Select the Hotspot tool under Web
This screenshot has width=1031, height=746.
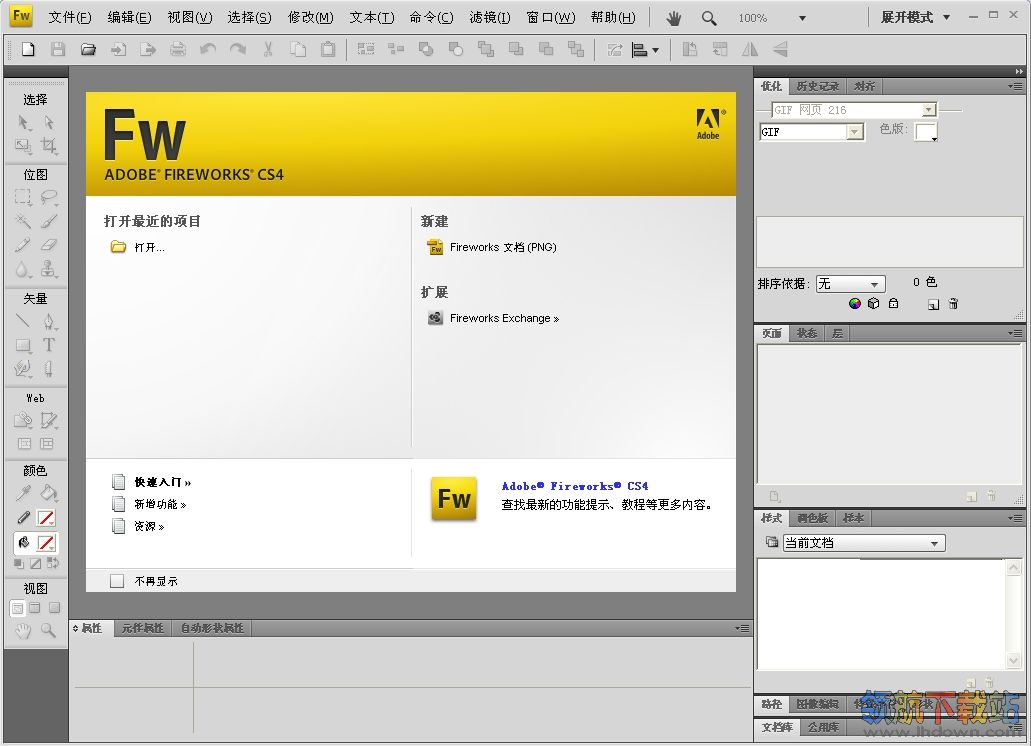tap(24, 420)
